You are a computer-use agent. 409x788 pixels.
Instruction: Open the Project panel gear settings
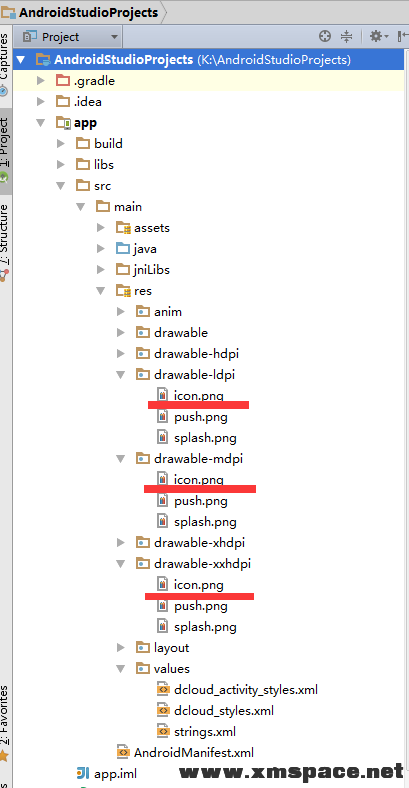(379, 36)
